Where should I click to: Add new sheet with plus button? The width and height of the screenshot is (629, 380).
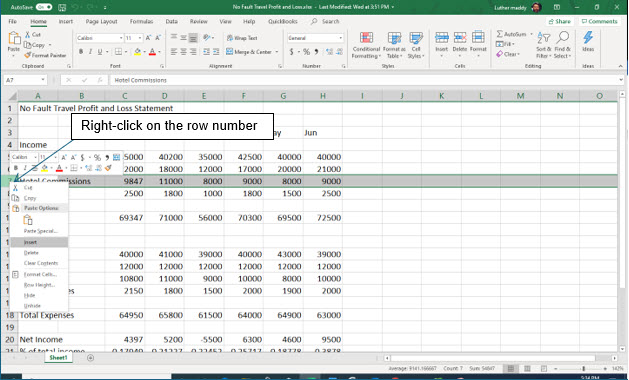point(91,358)
